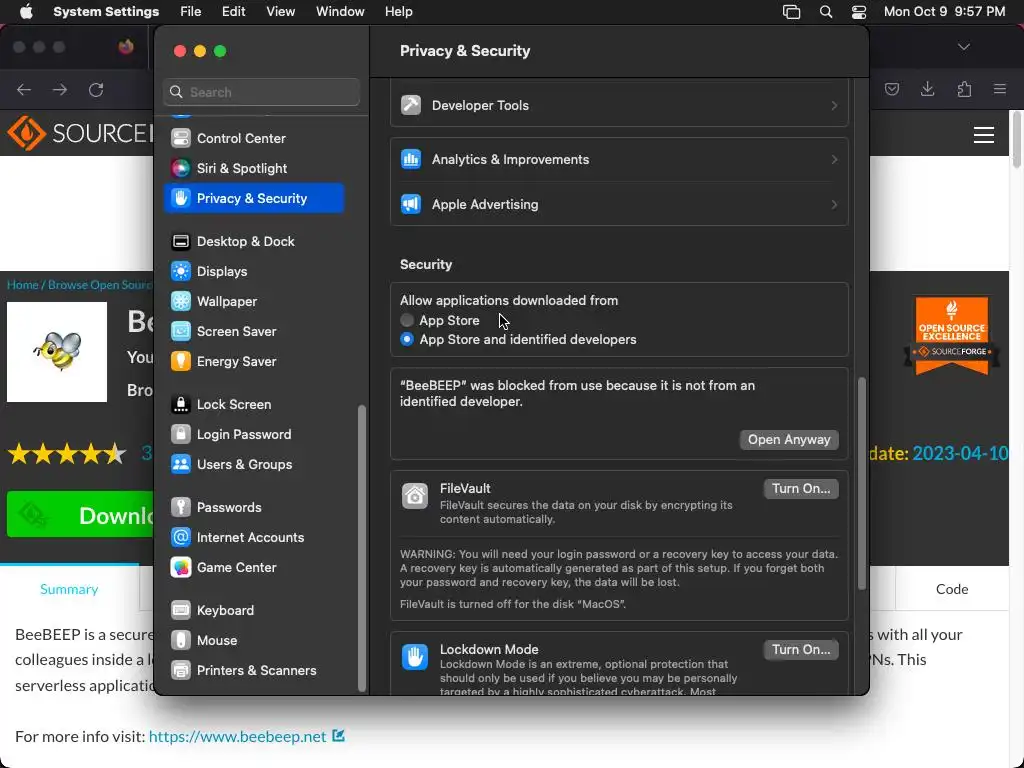The height and width of the screenshot is (768, 1024).
Task: Click the Printers & Scanners icon
Action: pyautogui.click(x=181, y=671)
